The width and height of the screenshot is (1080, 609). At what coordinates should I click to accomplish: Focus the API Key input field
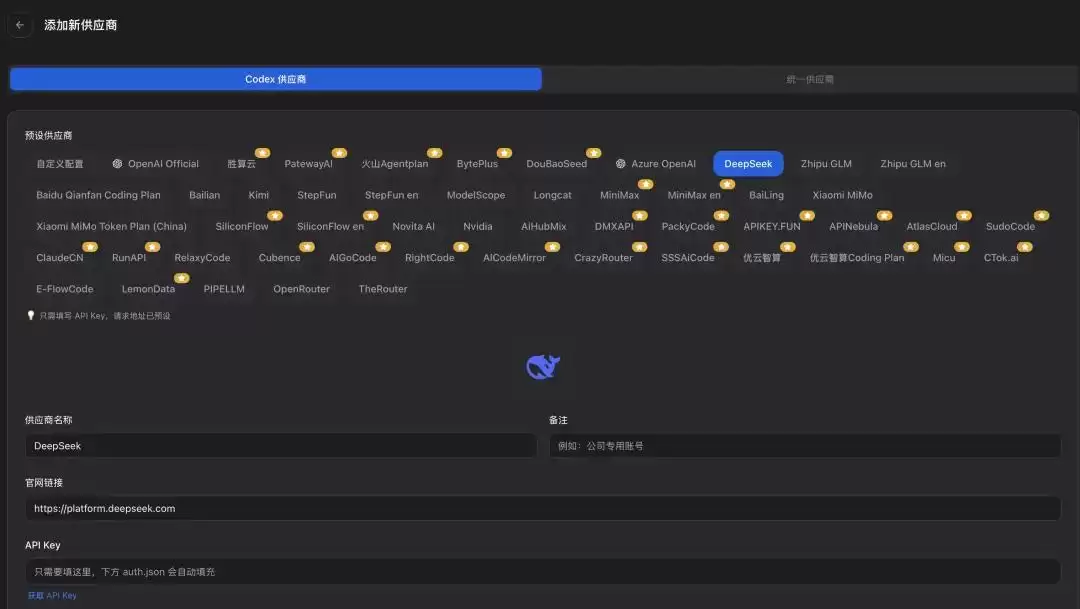[x=543, y=572]
